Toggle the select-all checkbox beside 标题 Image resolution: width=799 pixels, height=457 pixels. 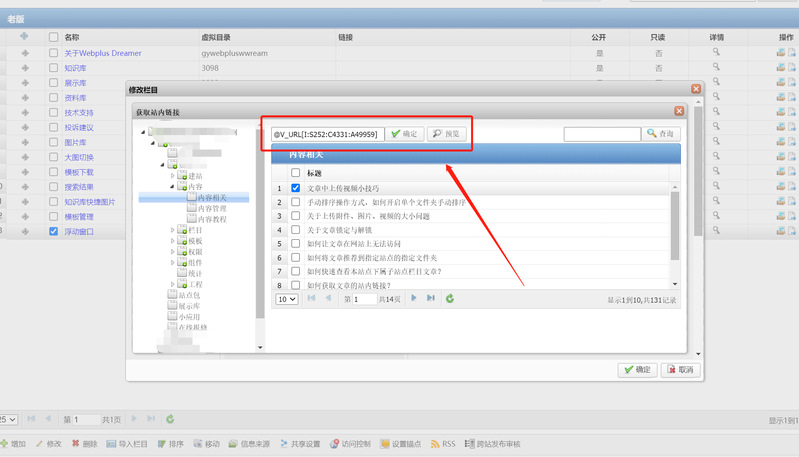coord(296,173)
